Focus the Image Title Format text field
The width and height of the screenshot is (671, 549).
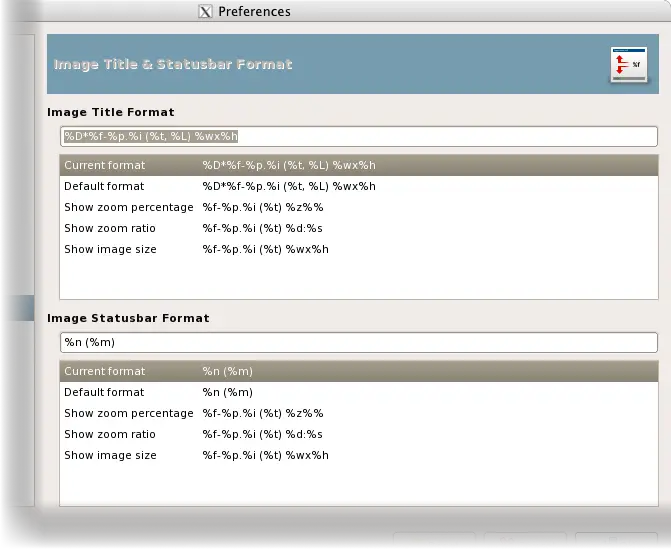coord(358,137)
